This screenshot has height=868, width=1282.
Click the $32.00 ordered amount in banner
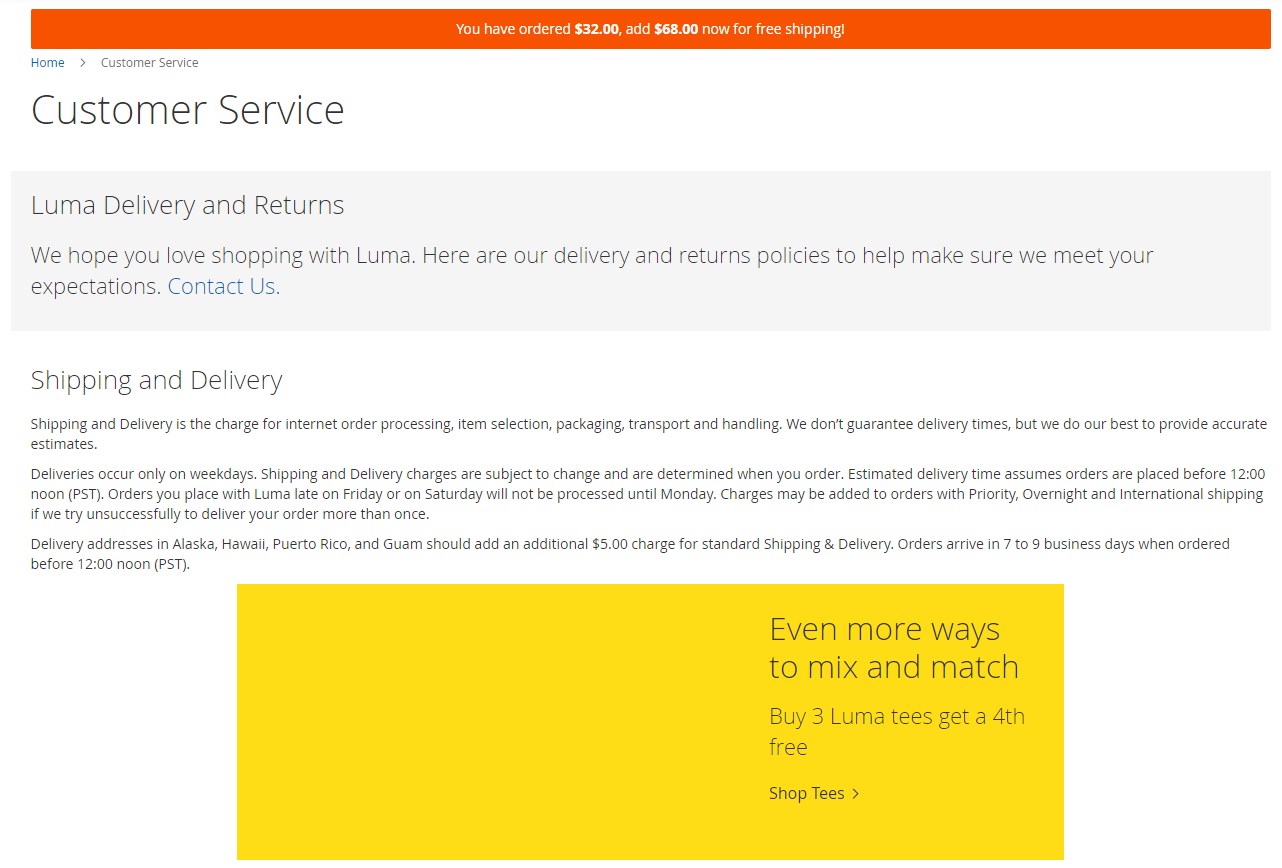[596, 29]
